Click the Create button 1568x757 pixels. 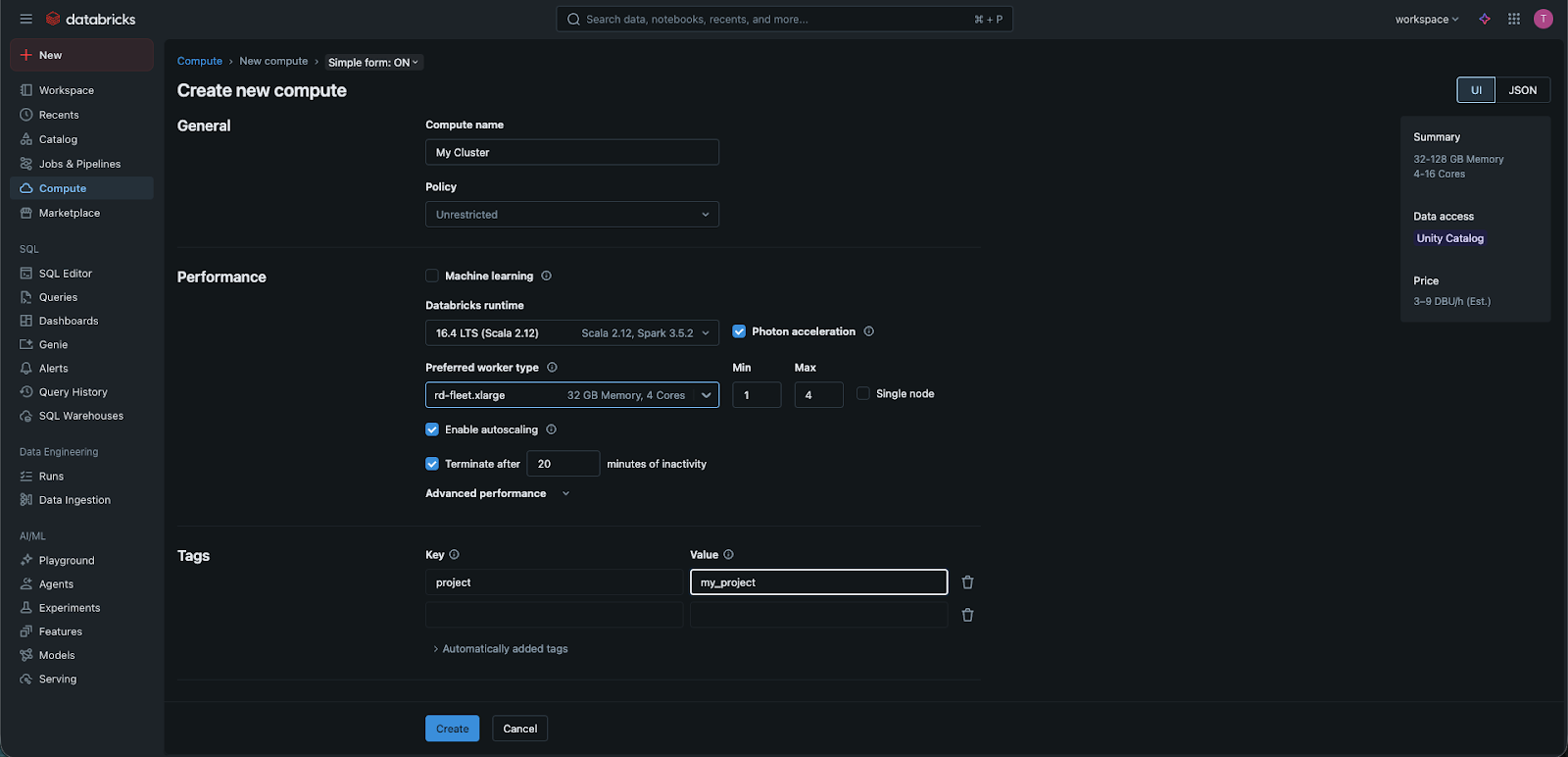pos(452,729)
